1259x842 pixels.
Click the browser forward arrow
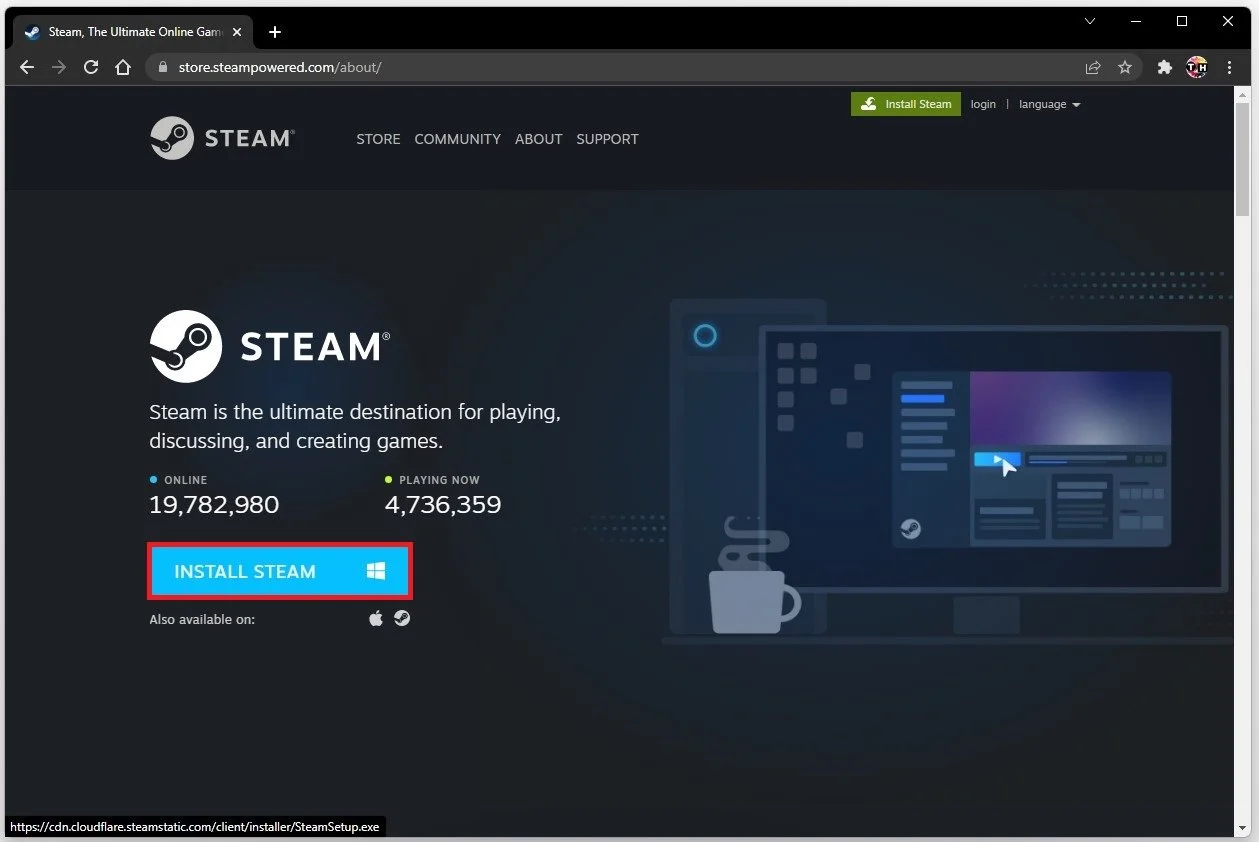pyautogui.click(x=59, y=67)
